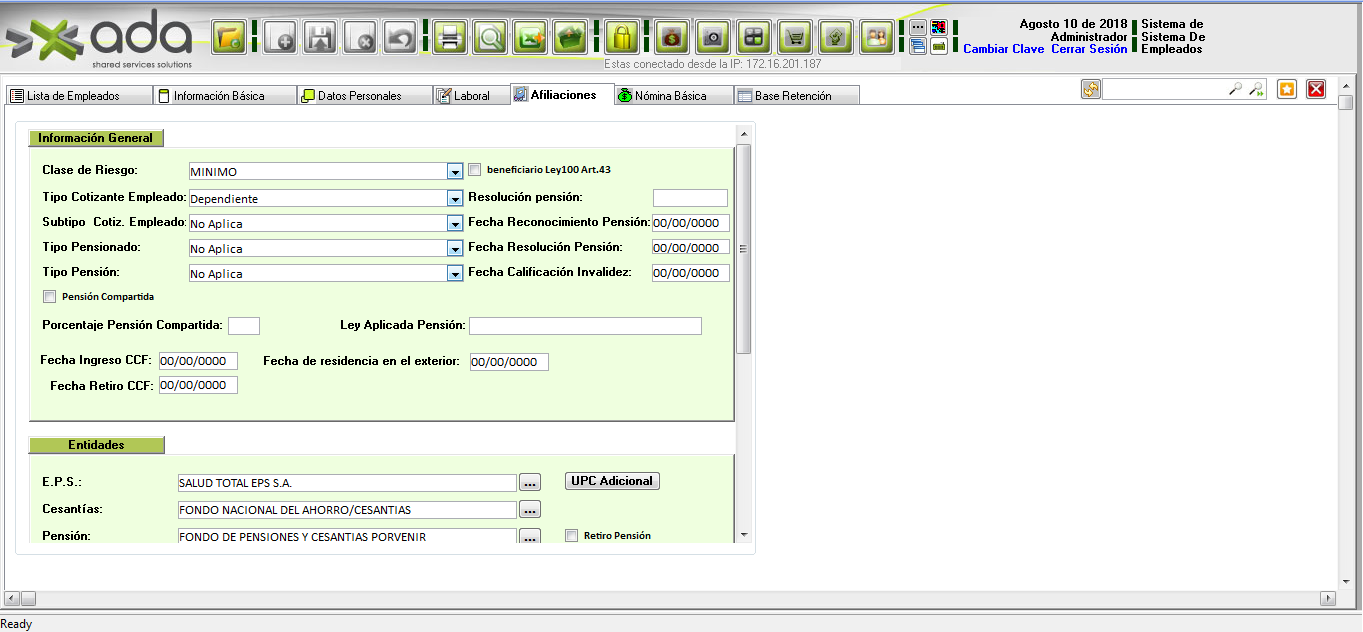The height and width of the screenshot is (632, 1363).
Task: Open the Tipo Pensión dropdown list
Action: [455, 273]
